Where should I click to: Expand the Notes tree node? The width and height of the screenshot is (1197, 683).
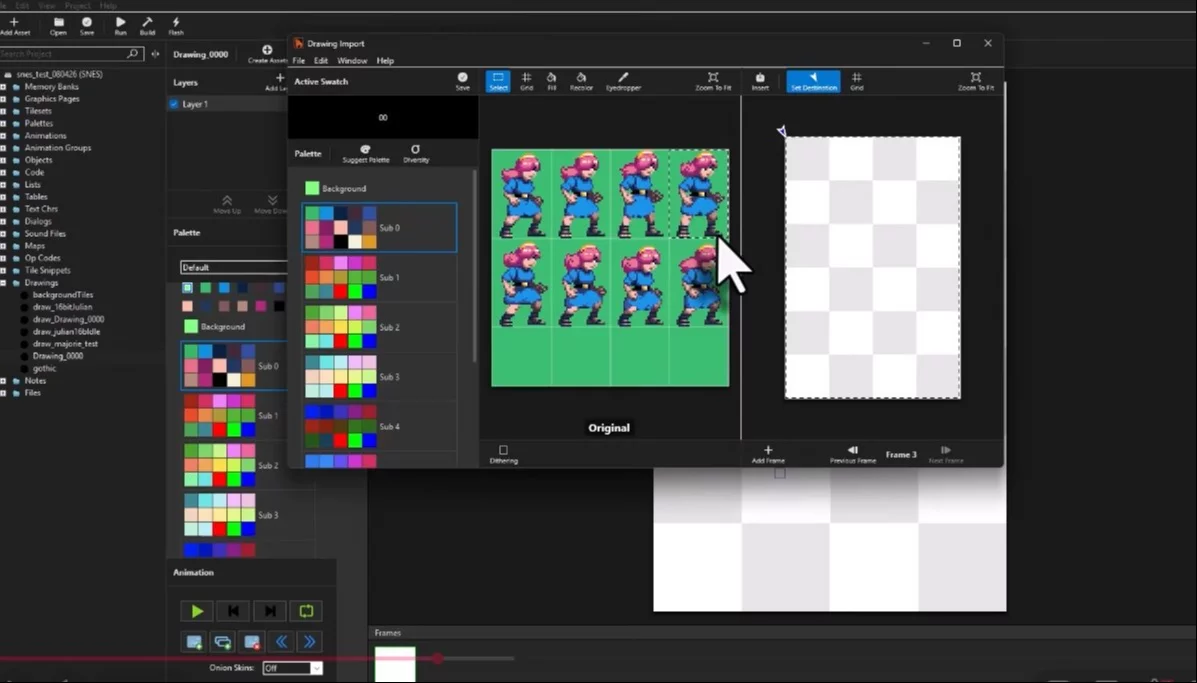(x=4, y=381)
